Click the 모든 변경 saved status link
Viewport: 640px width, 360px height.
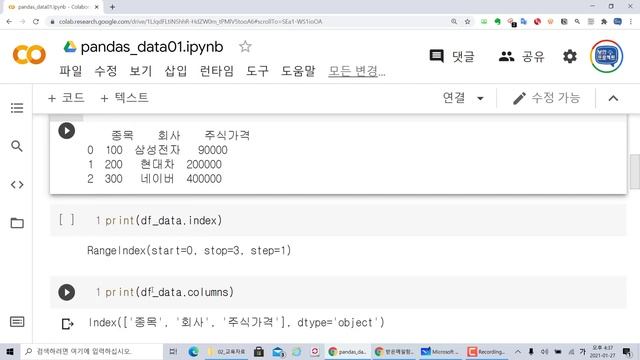357,71
